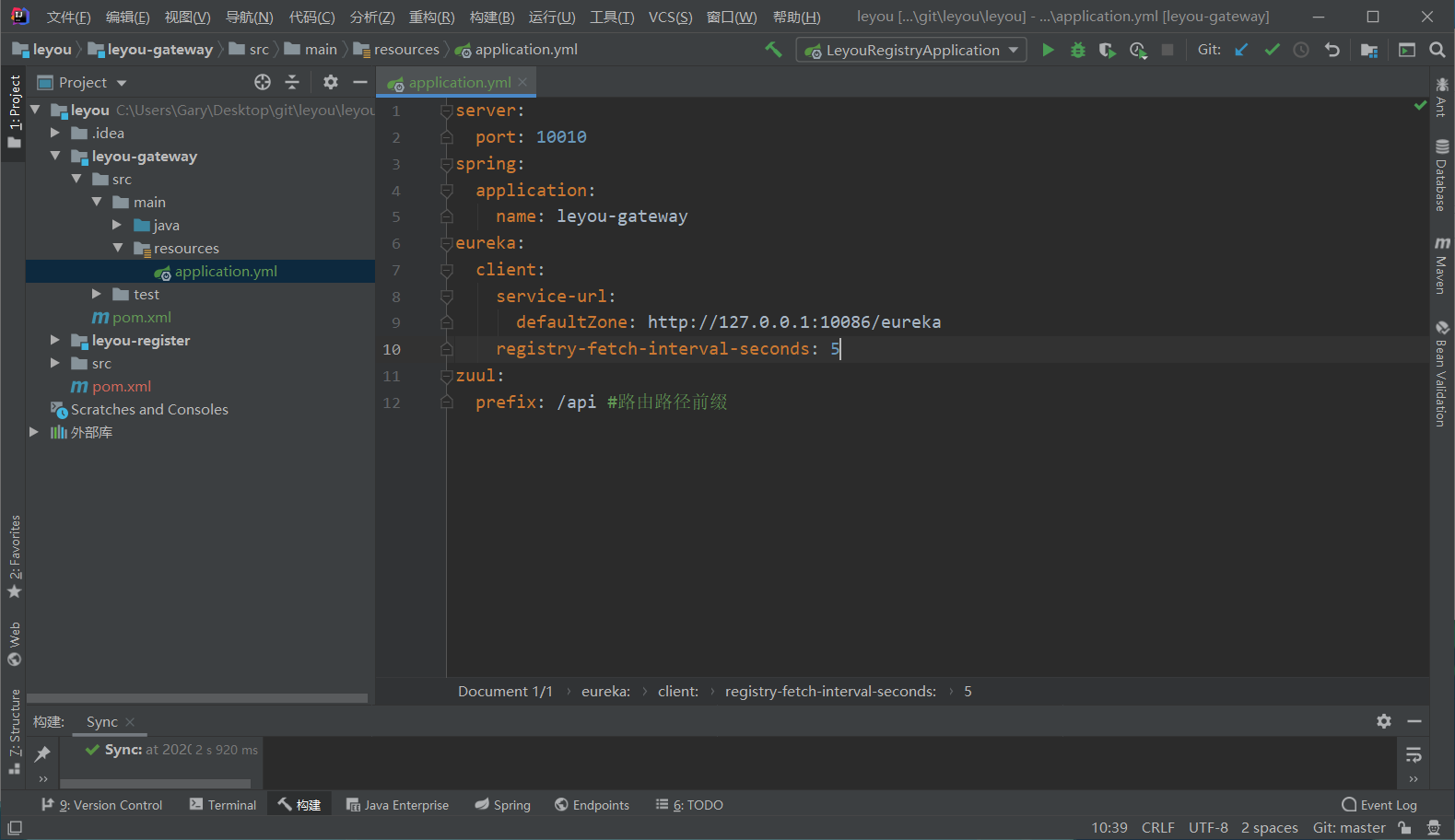
Task: Open the Maven tool window
Action: click(1441, 265)
